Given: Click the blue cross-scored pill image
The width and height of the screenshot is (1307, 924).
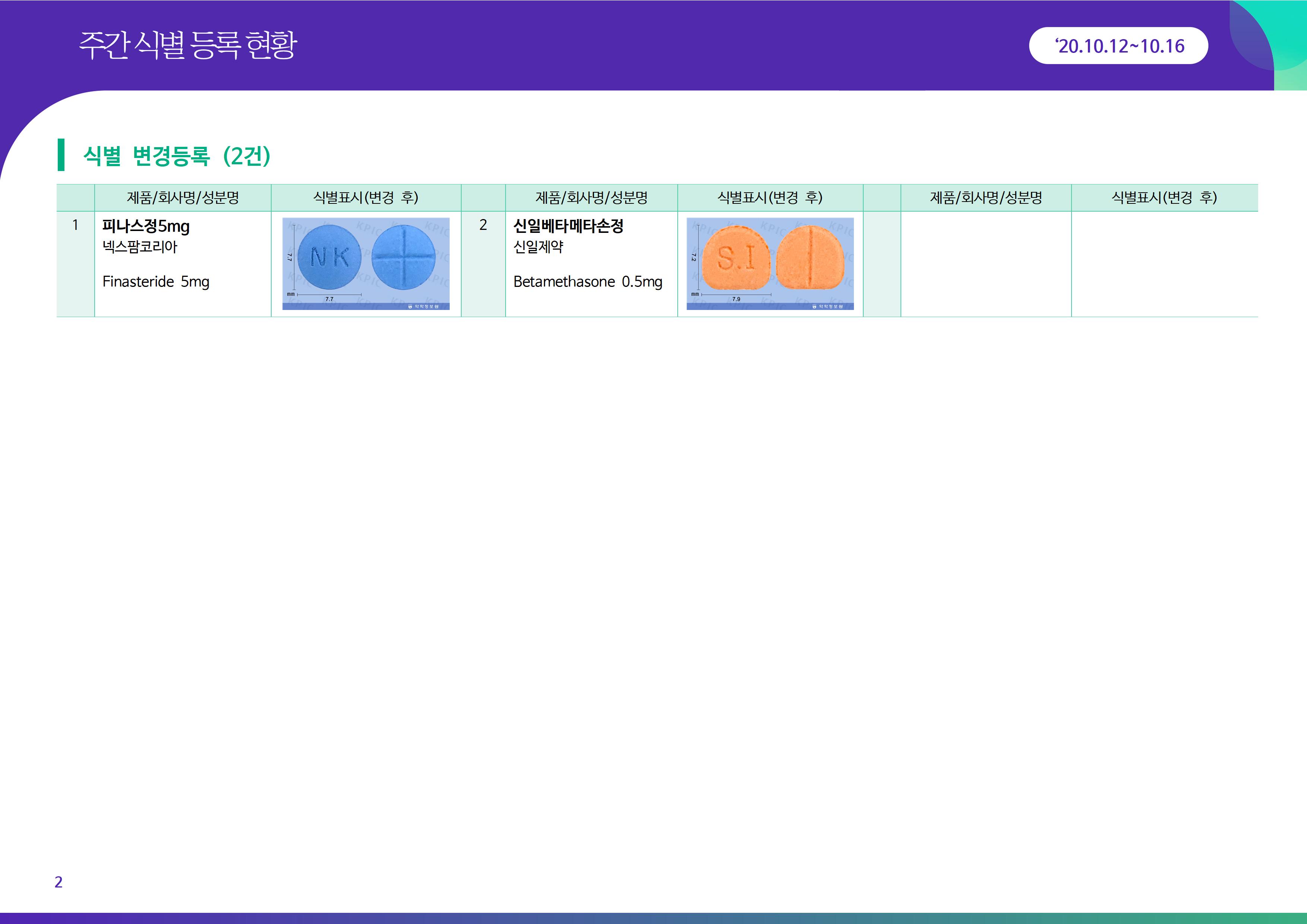Looking at the screenshot, I should 403,257.
